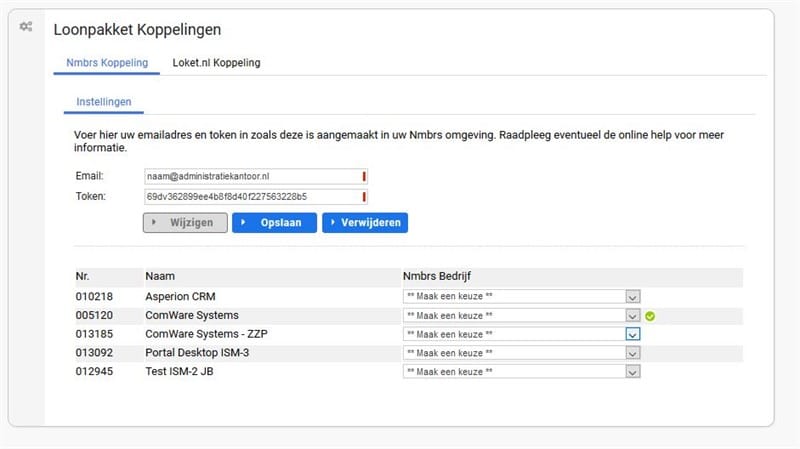This screenshot has height=449, width=800.
Task: Select company number 005120
Action: point(94,315)
